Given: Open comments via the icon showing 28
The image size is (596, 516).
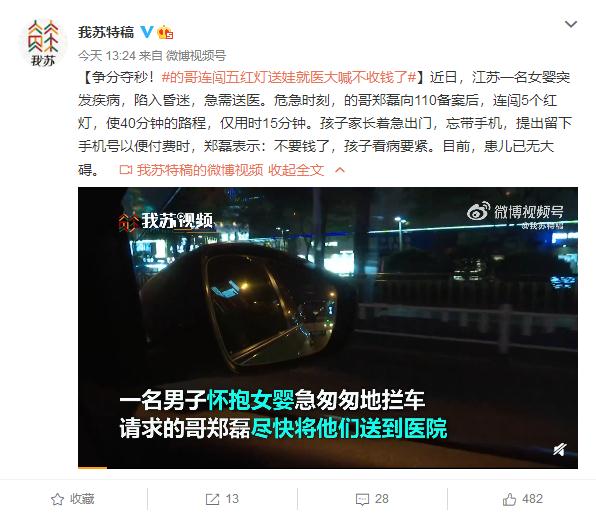Looking at the screenshot, I should pyautogui.click(x=372, y=499).
